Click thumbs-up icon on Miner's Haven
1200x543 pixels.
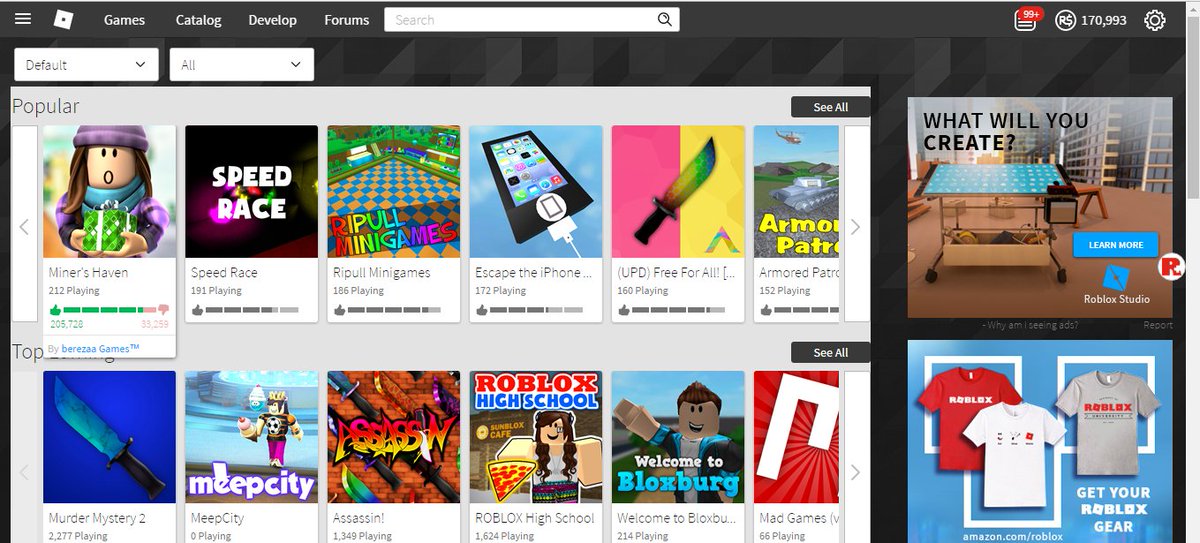tap(55, 310)
